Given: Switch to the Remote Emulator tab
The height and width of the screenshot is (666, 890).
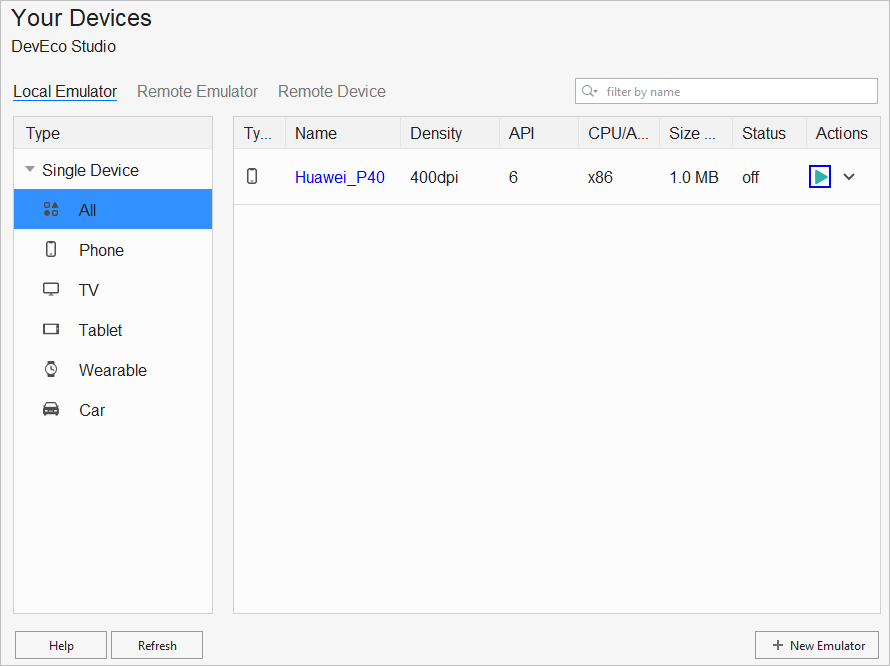Looking at the screenshot, I should (197, 91).
